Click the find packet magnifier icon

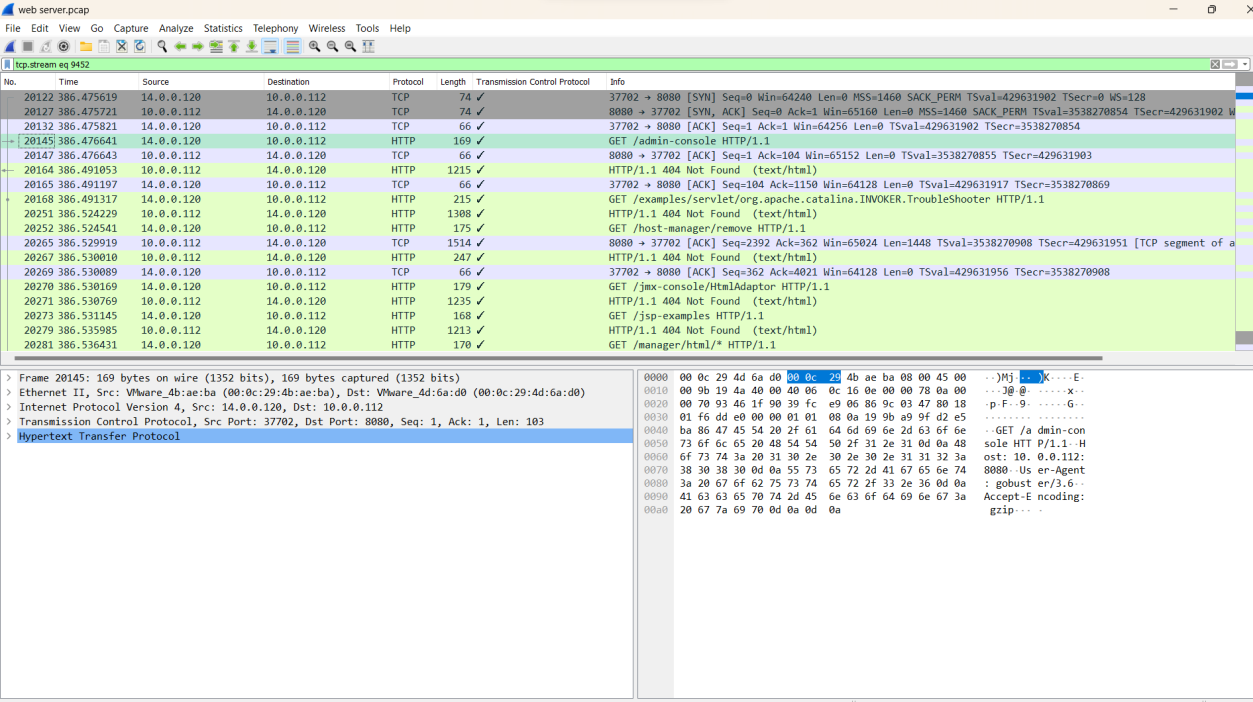click(162, 47)
